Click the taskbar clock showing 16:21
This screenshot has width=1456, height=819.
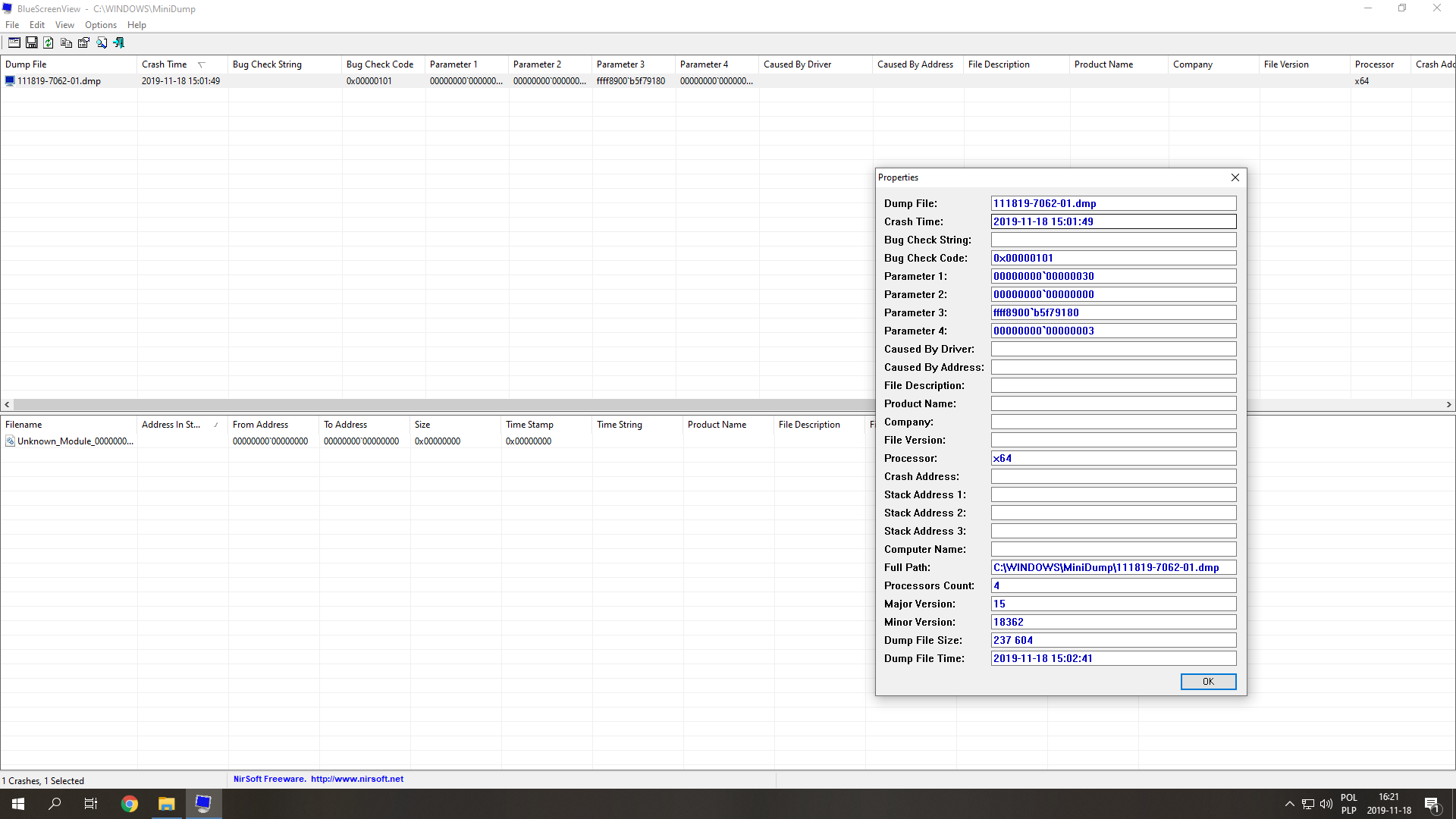1389,804
